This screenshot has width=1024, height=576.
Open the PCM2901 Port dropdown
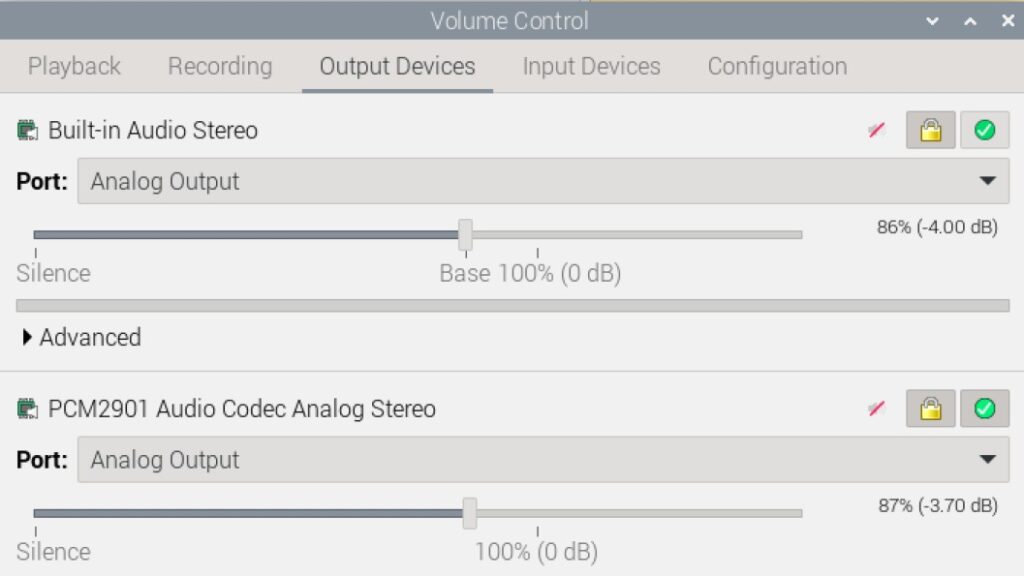click(x=543, y=460)
